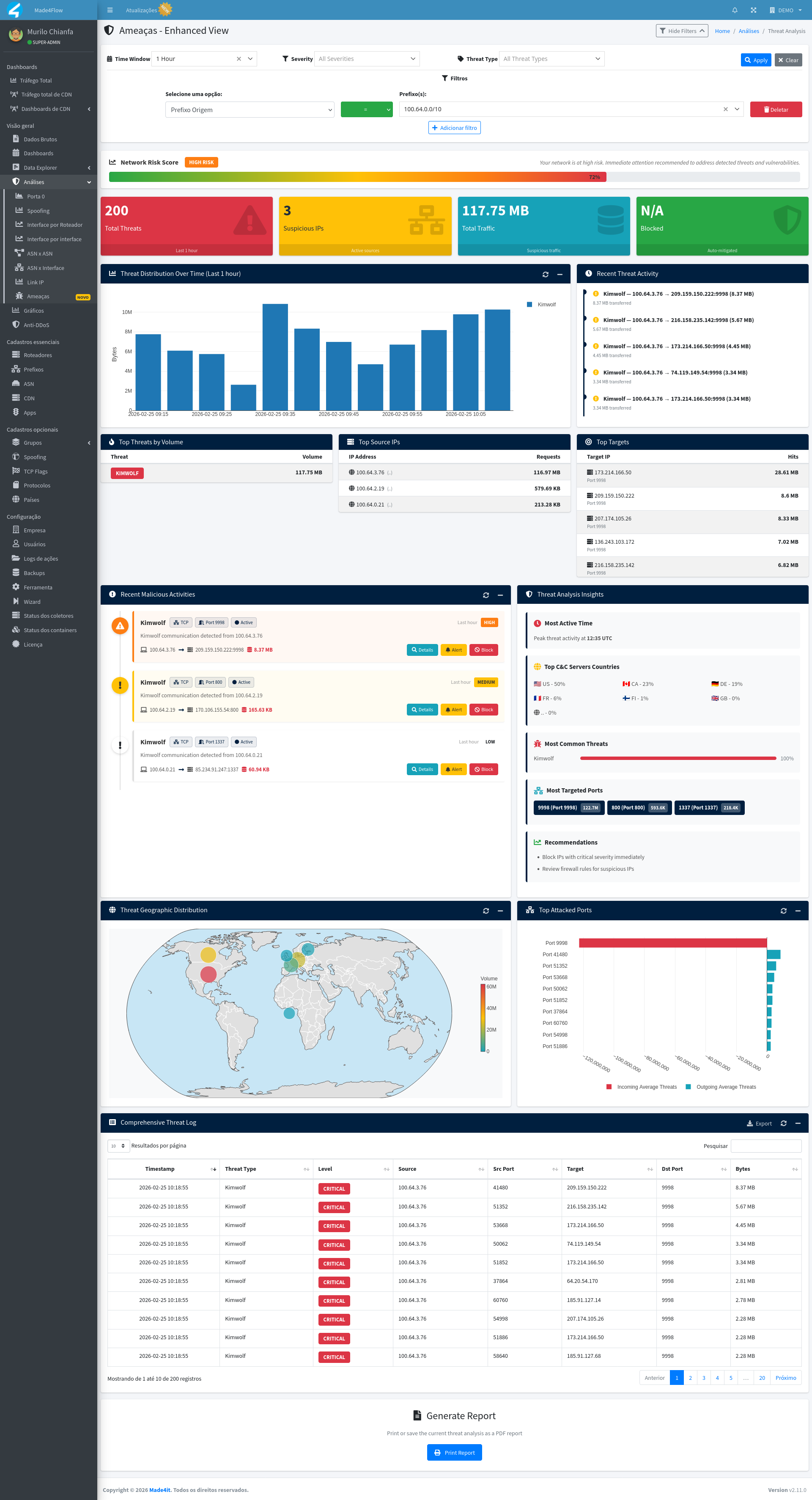Refresh the Top Attacked Ports chart
The image size is (812, 1500).
(784, 910)
